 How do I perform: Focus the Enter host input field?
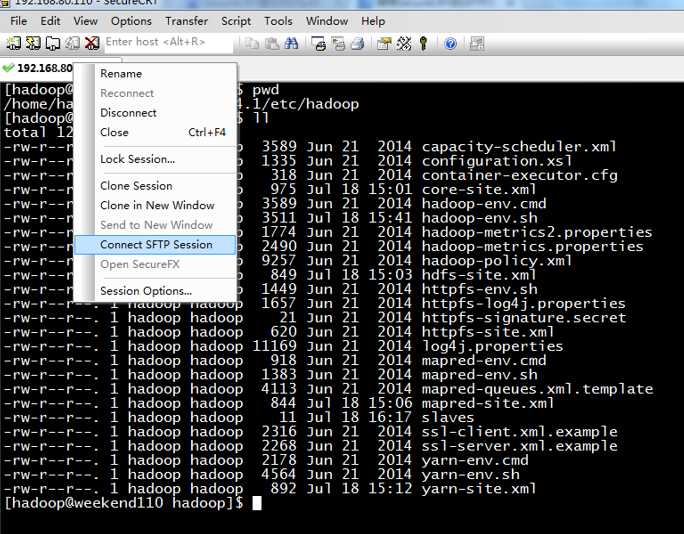169,42
